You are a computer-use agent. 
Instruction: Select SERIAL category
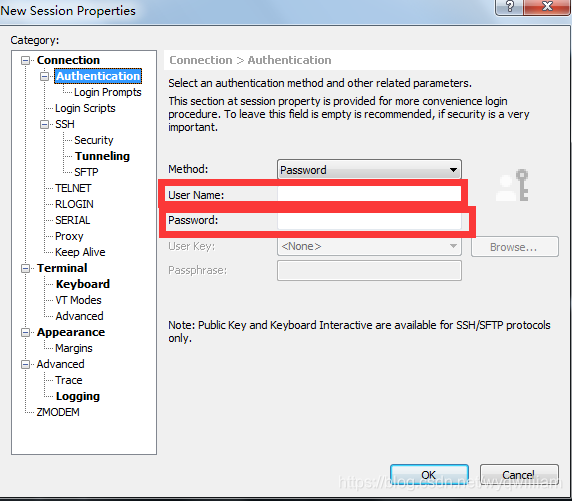(x=73, y=220)
